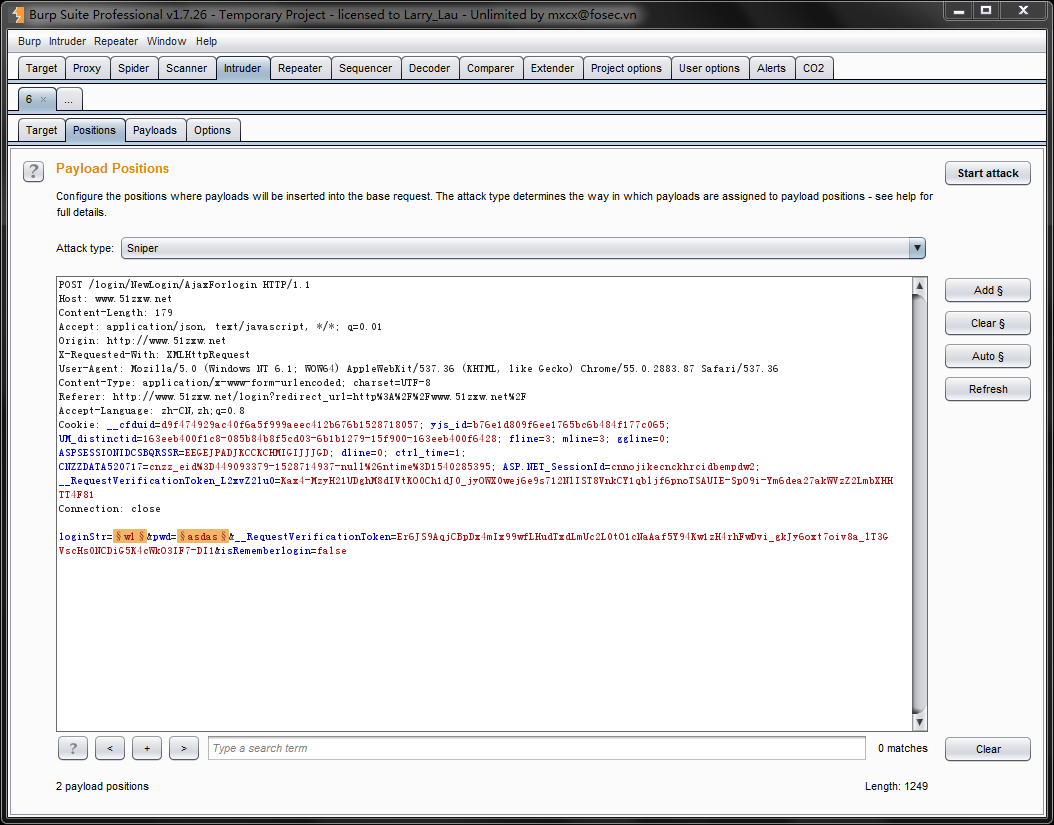Select the Positions sub-tab
Screen dimensions: 1054x825
pyautogui.click(x=94, y=130)
